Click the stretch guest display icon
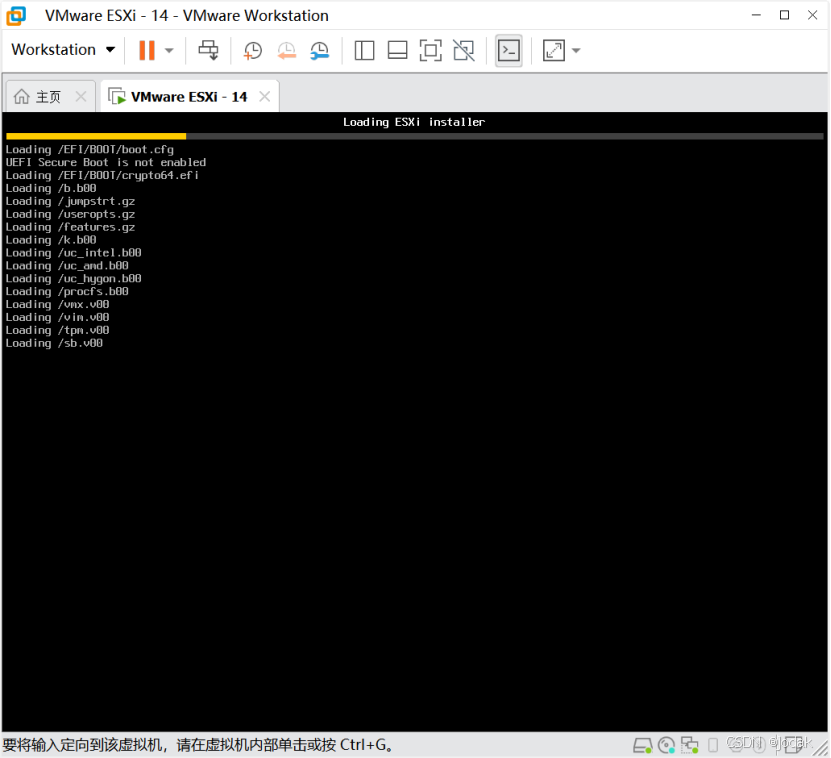 click(x=554, y=51)
